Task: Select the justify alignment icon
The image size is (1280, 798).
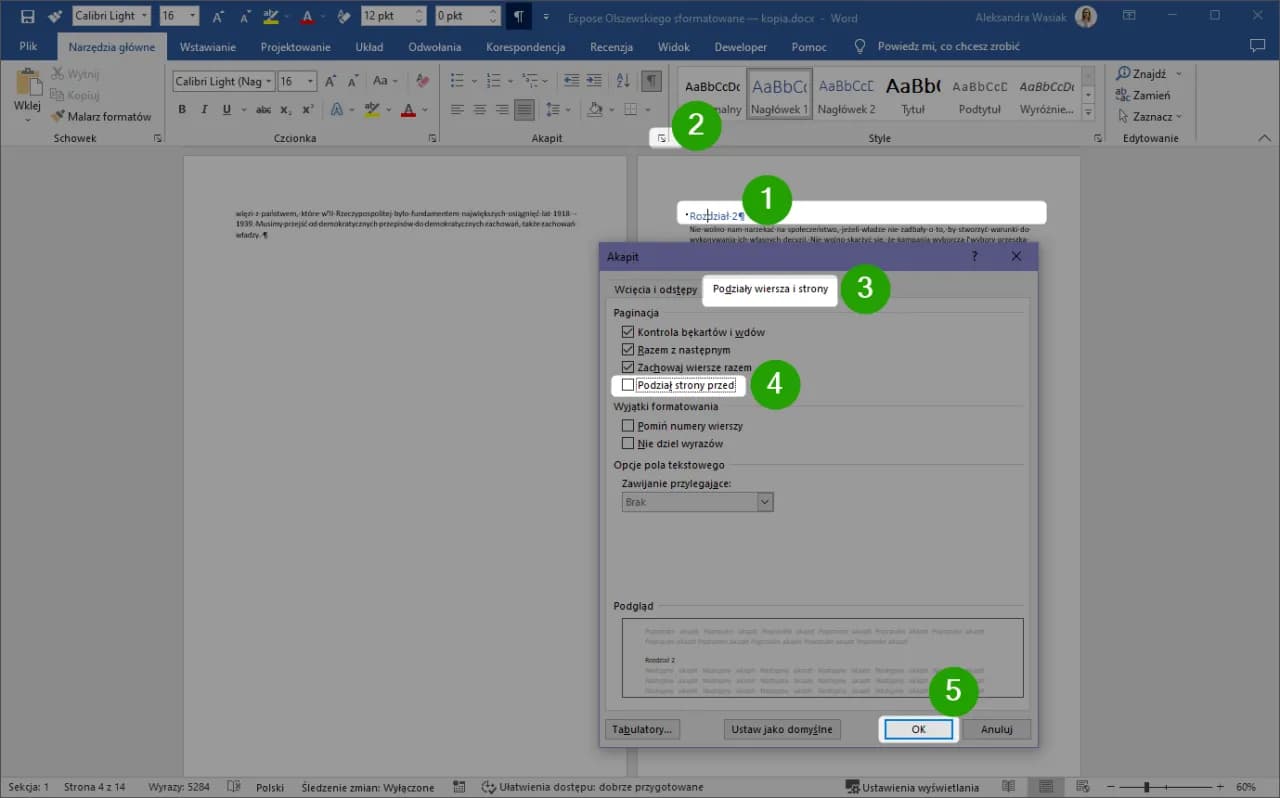Action: click(x=524, y=110)
